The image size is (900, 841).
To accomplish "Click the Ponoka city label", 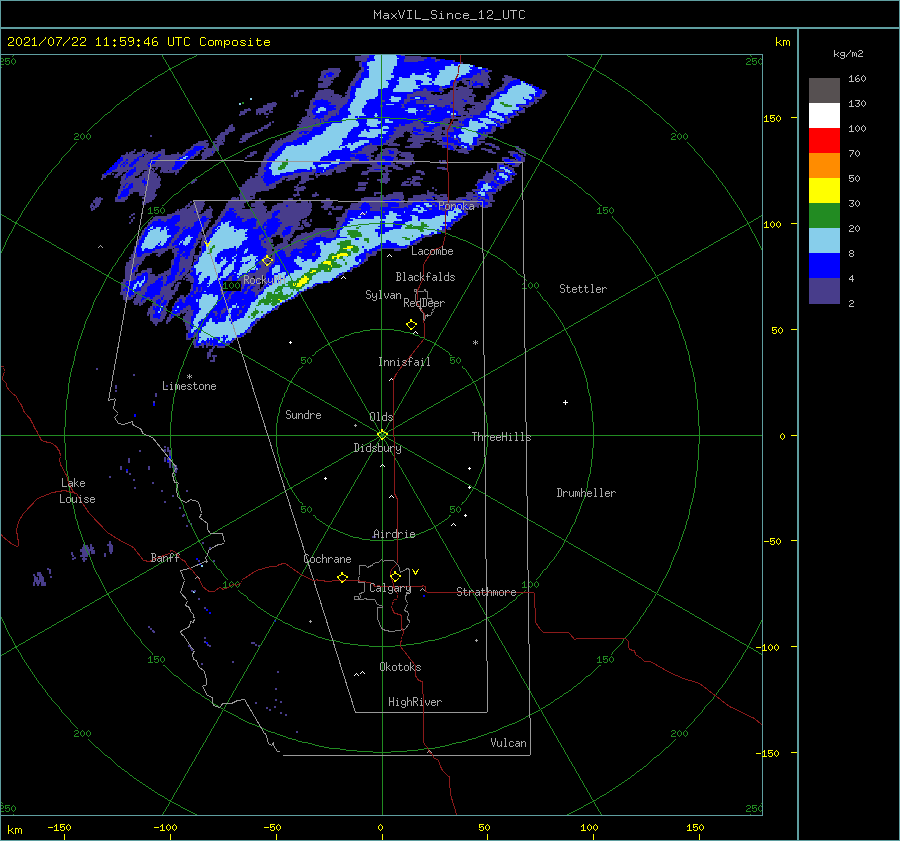I will pos(456,206).
